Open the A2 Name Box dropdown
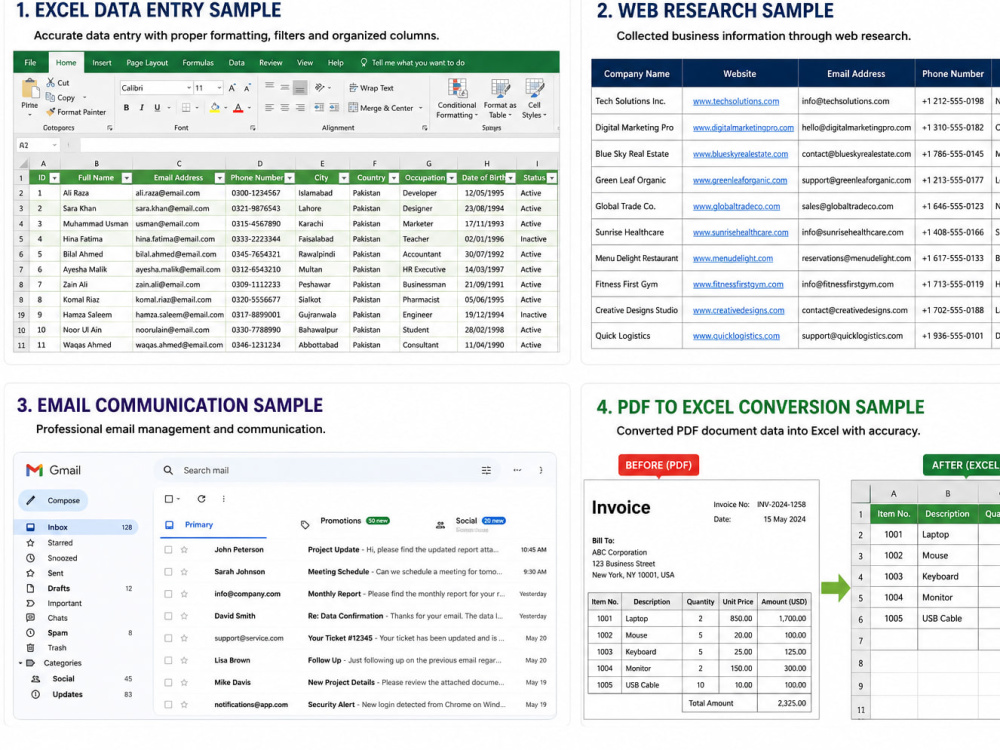This screenshot has width=1000, height=750. pyautogui.click(x=54, y=145)
